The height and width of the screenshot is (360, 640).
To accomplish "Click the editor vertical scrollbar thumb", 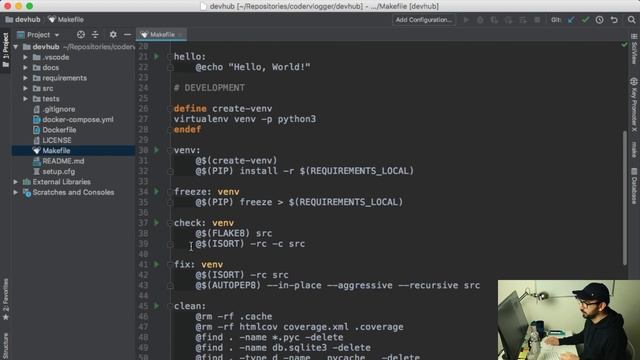I will click(624, 198).
